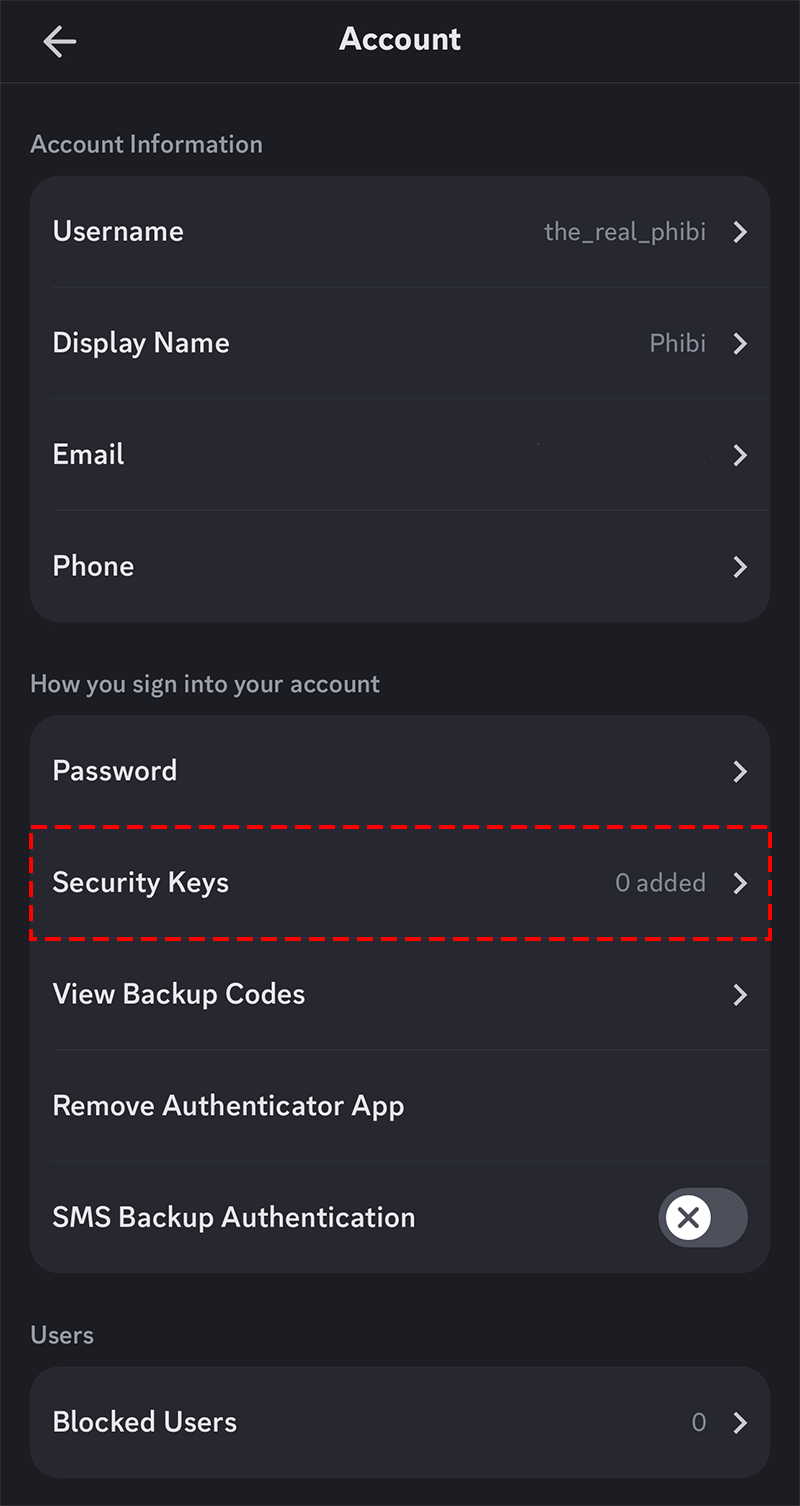Viewport: 800px width, 1506px height.
Task: Go back using the top-left arrow
Action: (60, 41)
